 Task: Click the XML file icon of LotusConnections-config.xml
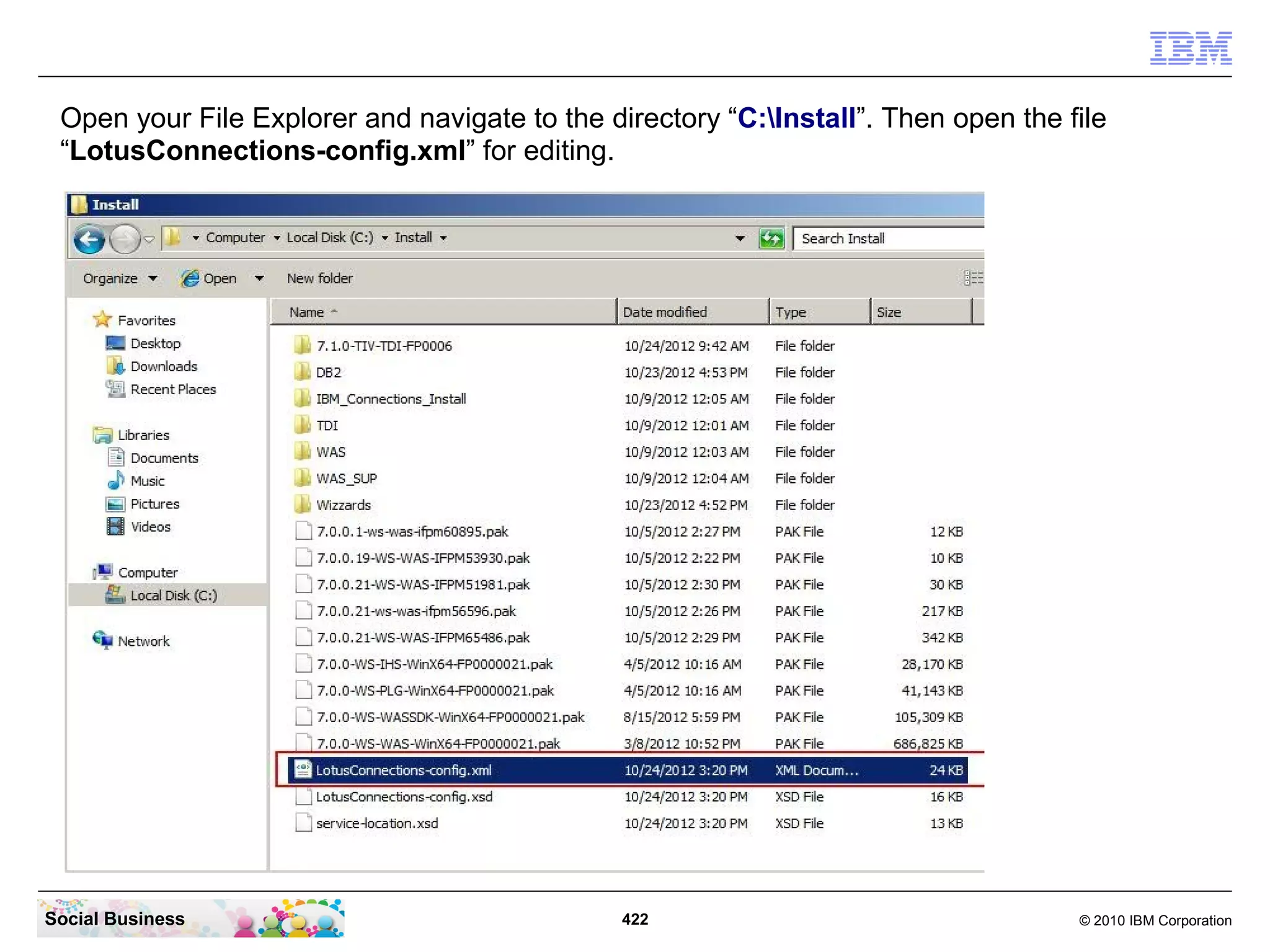(x=303, y=770)
